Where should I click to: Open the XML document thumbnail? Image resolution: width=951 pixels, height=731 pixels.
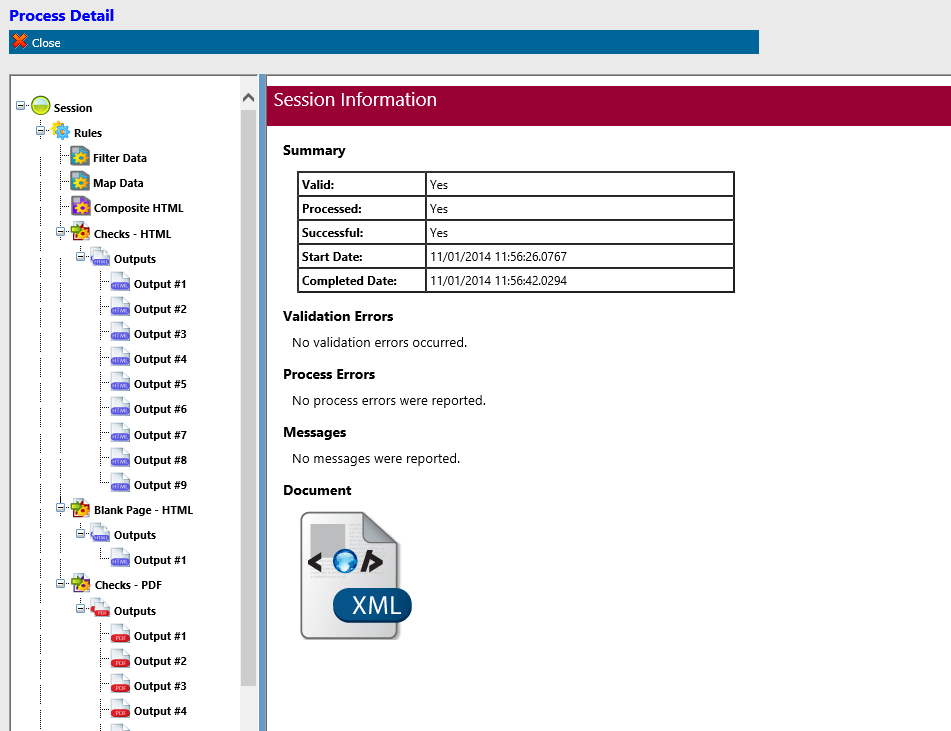coord(356,575)
